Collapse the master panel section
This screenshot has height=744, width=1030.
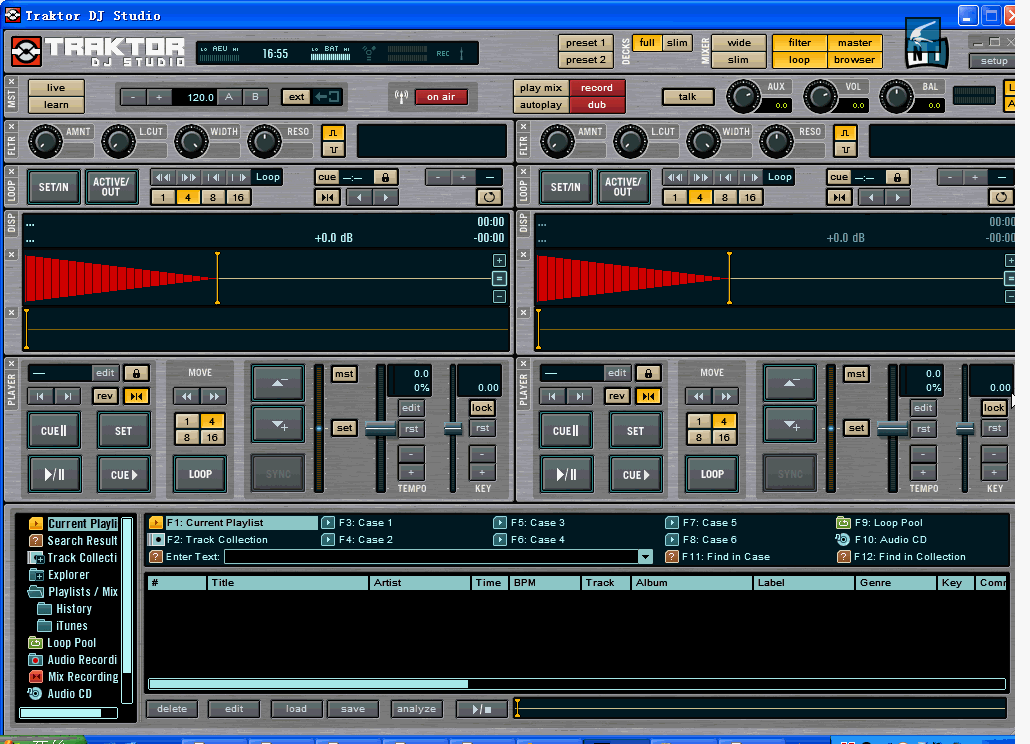(11, 81)
